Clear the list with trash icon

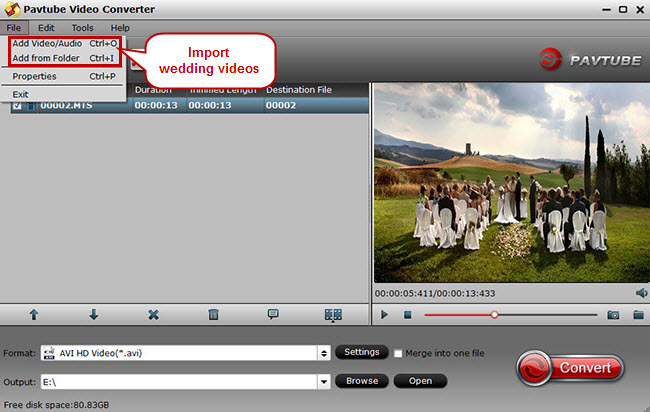click(x=213, y=315)
